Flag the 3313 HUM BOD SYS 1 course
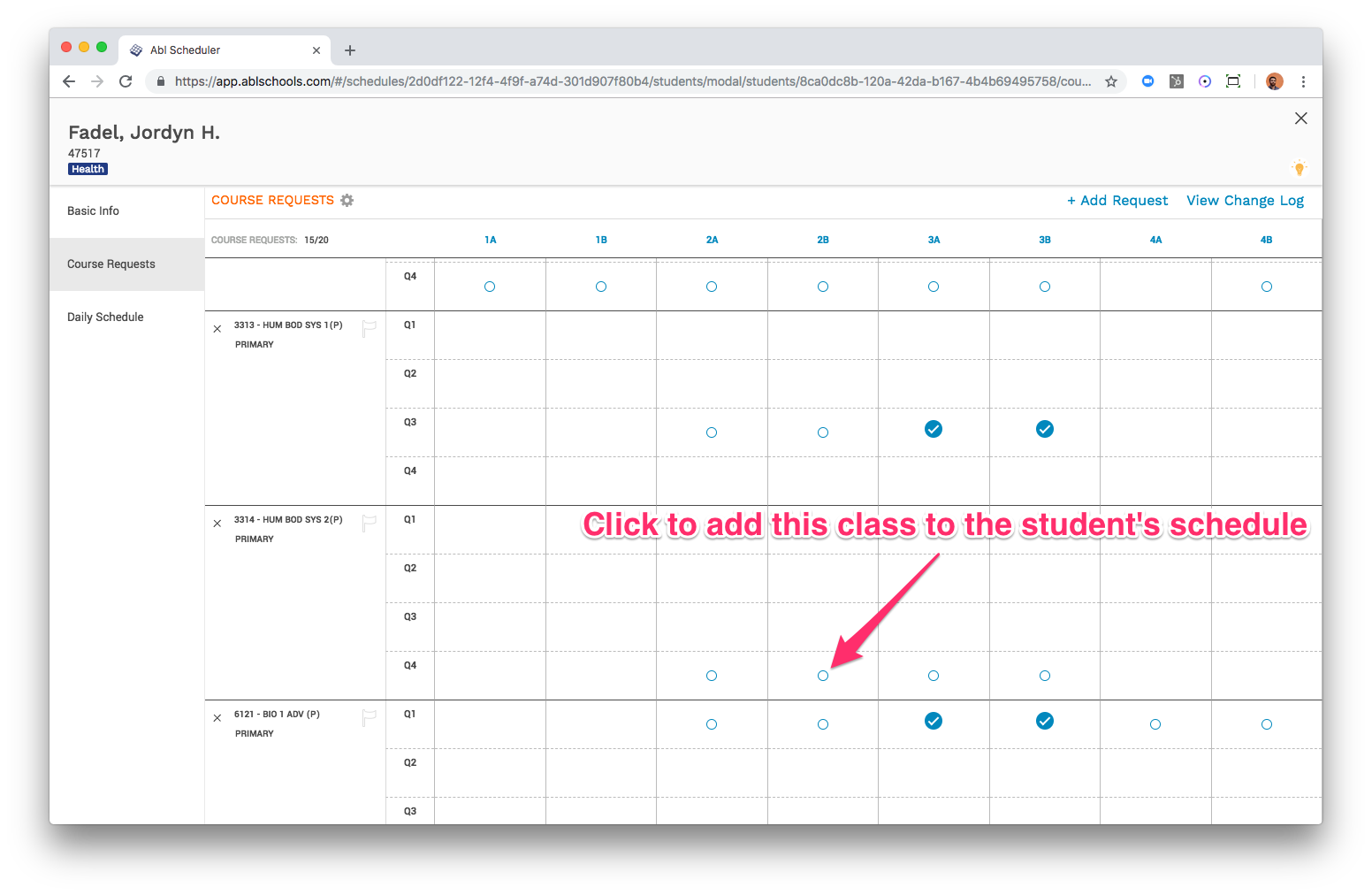The height and width of the screenshot is (895, 1372). [x=370, y=328]
